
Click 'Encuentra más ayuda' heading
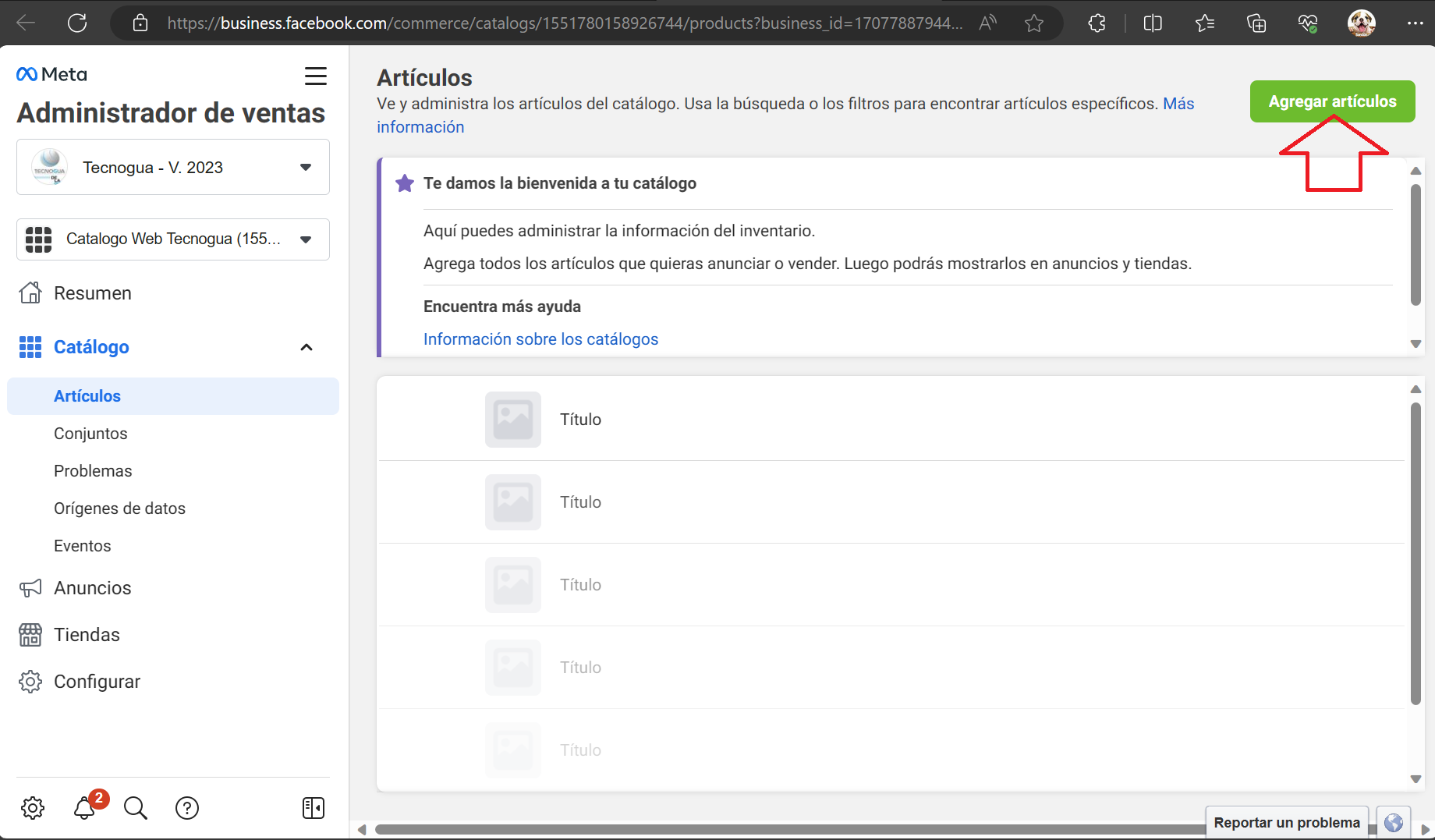pos(502,307)
